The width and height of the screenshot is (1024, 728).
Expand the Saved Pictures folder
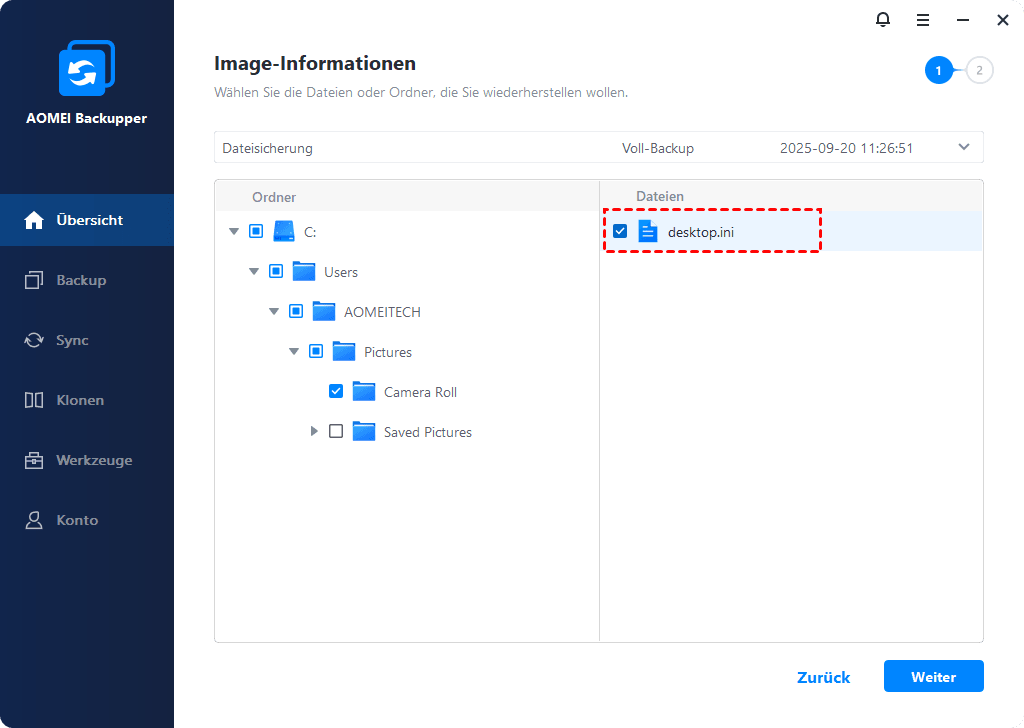314,432
